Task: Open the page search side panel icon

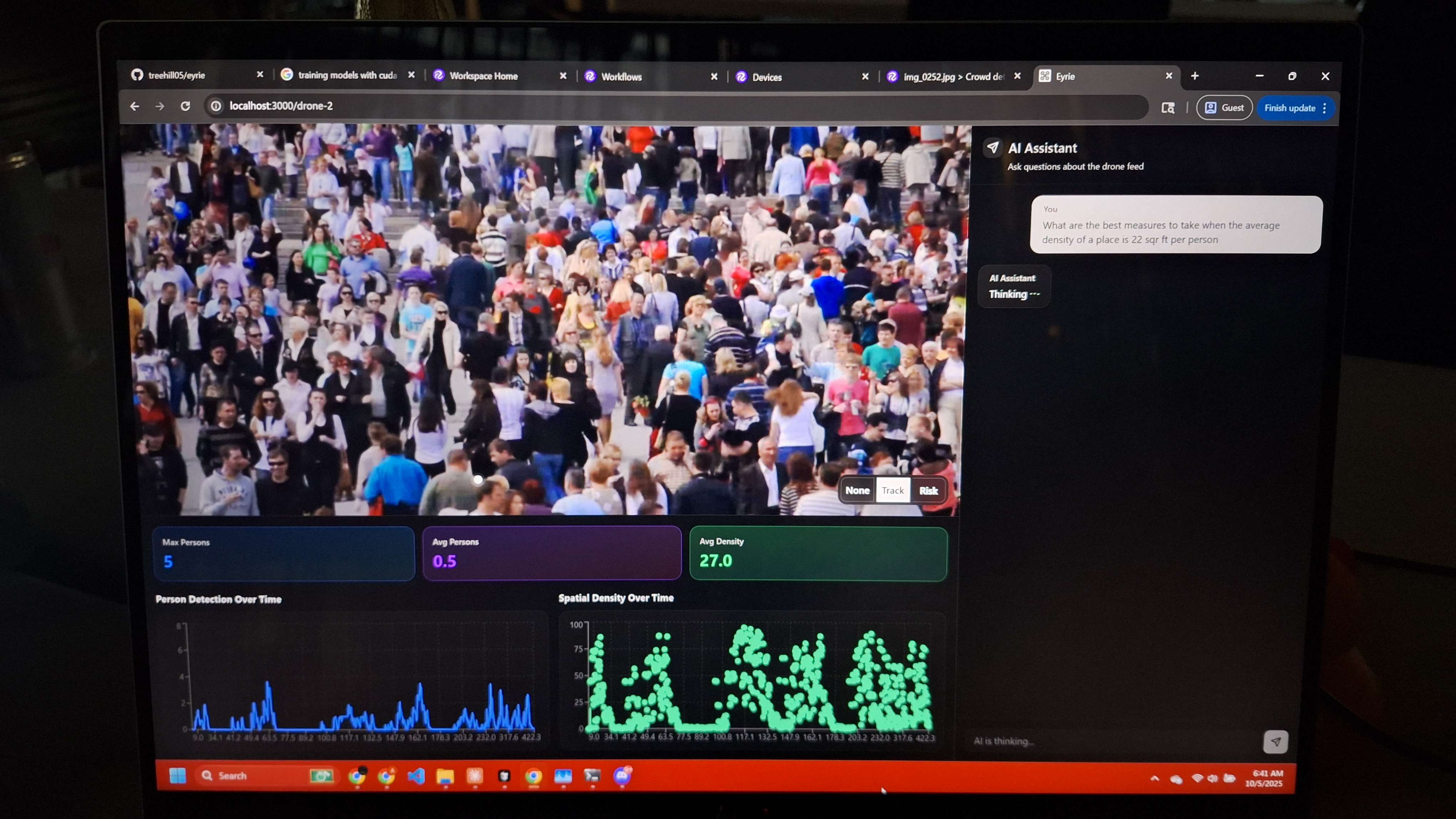Action: pyautogui.click(x=1168, y=108)
